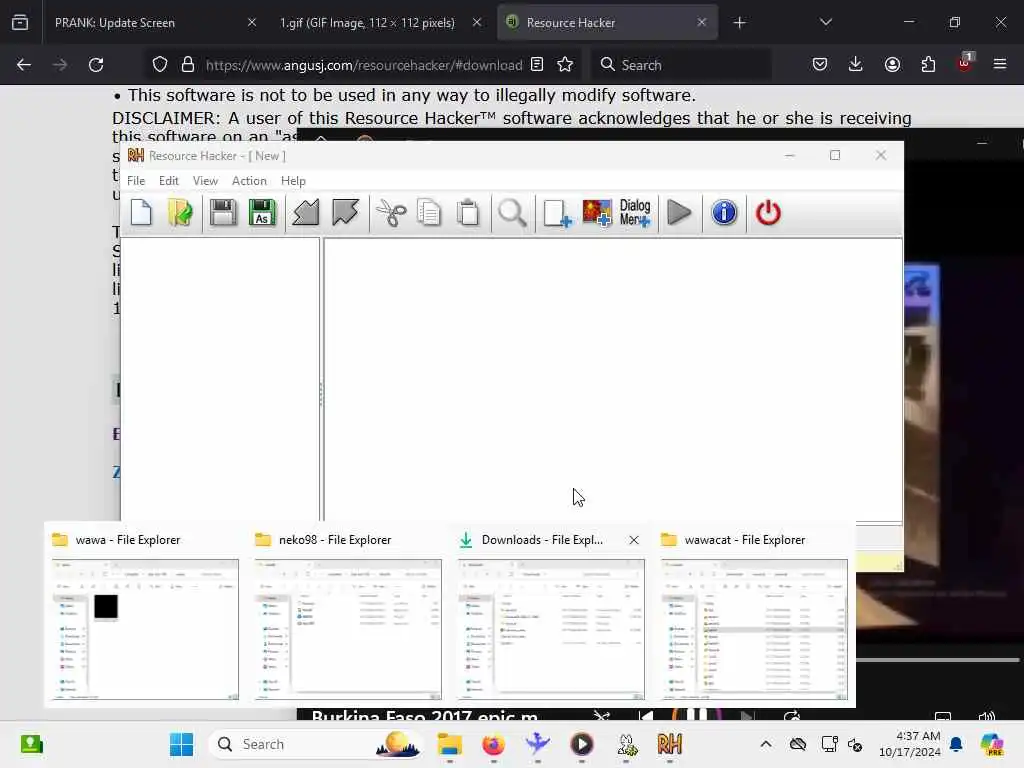The width and height of the screenshot is (1024, 768).
Task: Click the Save floppy disk icon
Action: [223, 213]
